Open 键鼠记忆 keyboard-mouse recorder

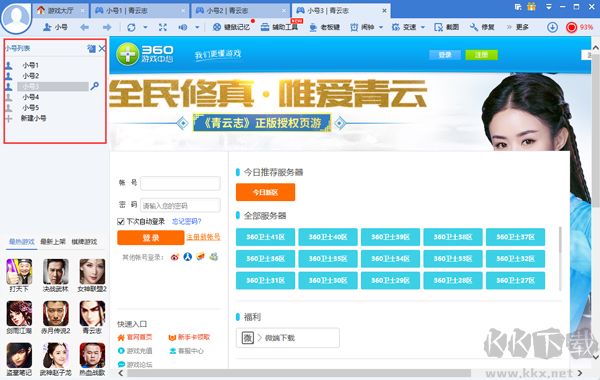tap(231, 27)
